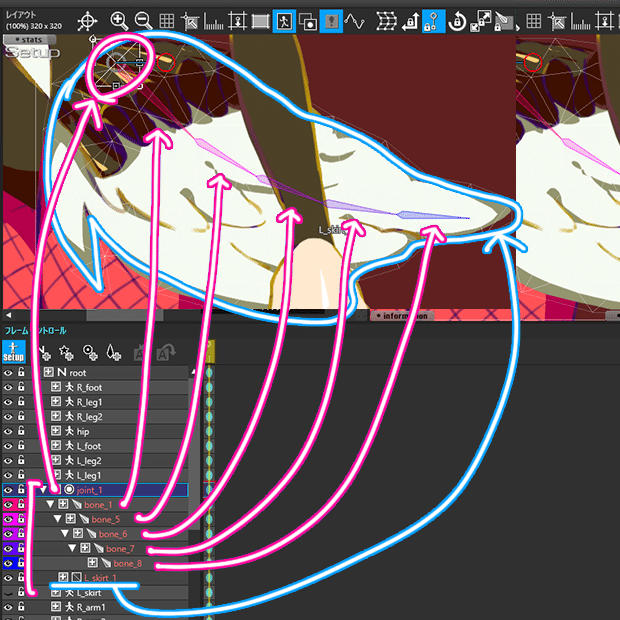Show the hidden L_skirt part via closed eye
This screenshot has width=620, height=620.
pos(8,592)
